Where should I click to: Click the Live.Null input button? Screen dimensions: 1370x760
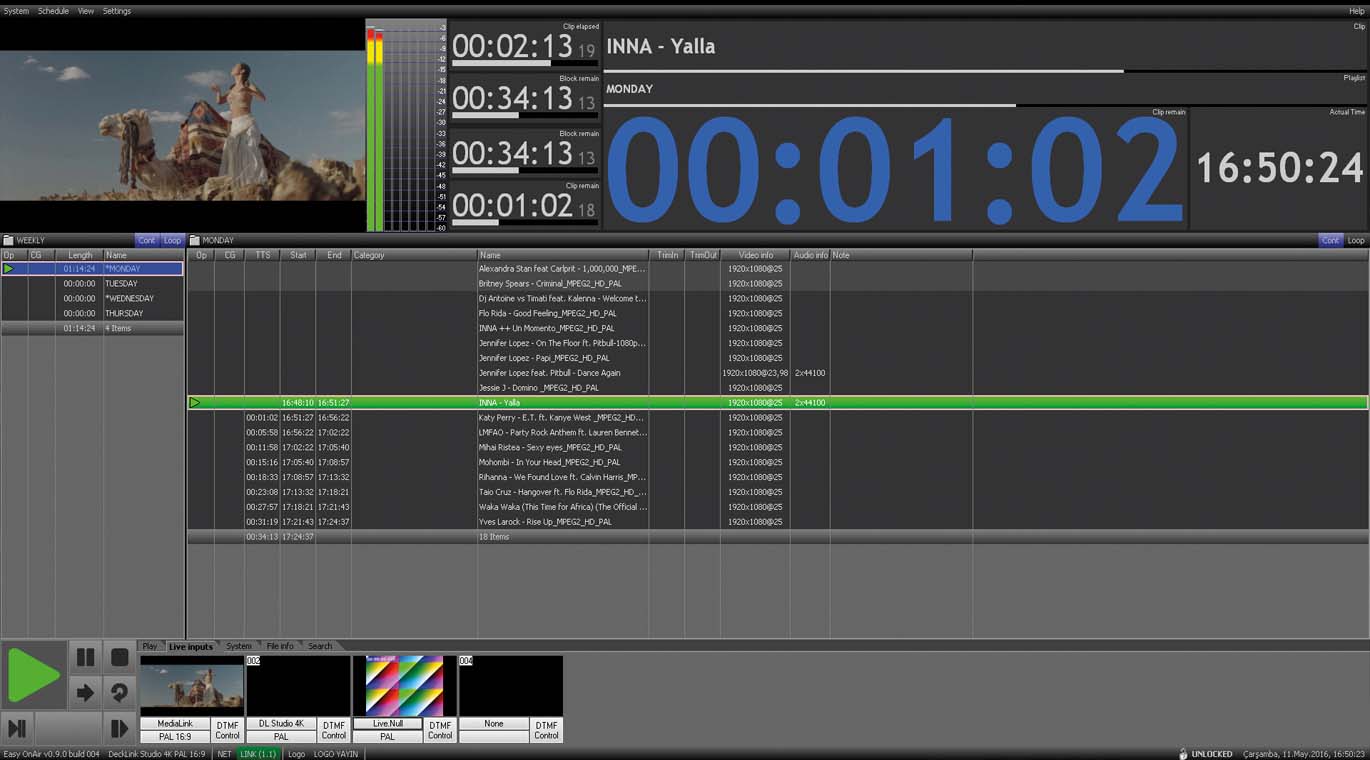coord(387,723)
